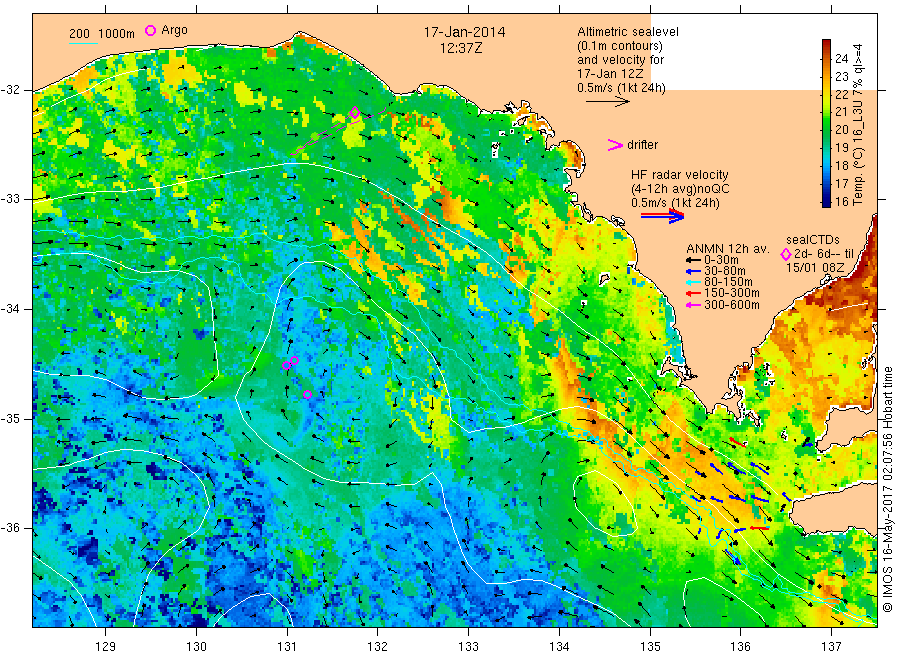Click the blue 30-80m legend arrow
This screenshot has height=660, width=900.
693,271
